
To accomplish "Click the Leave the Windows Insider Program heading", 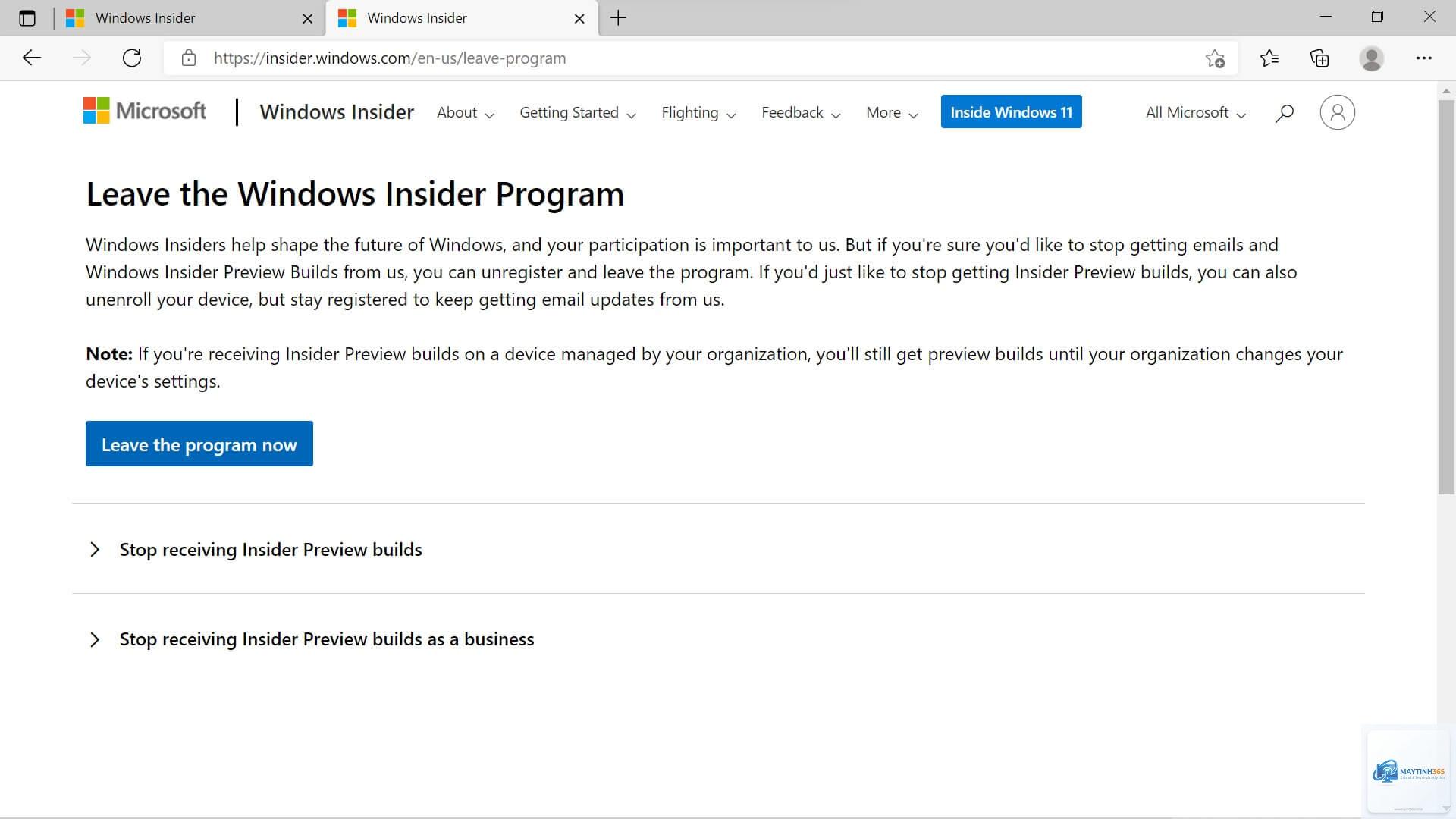I will point(355,194).
